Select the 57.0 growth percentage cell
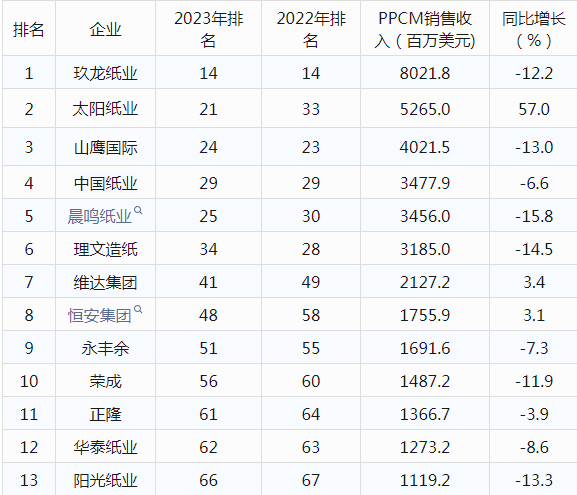Viewport: 577px width, 495px height. 534,109
